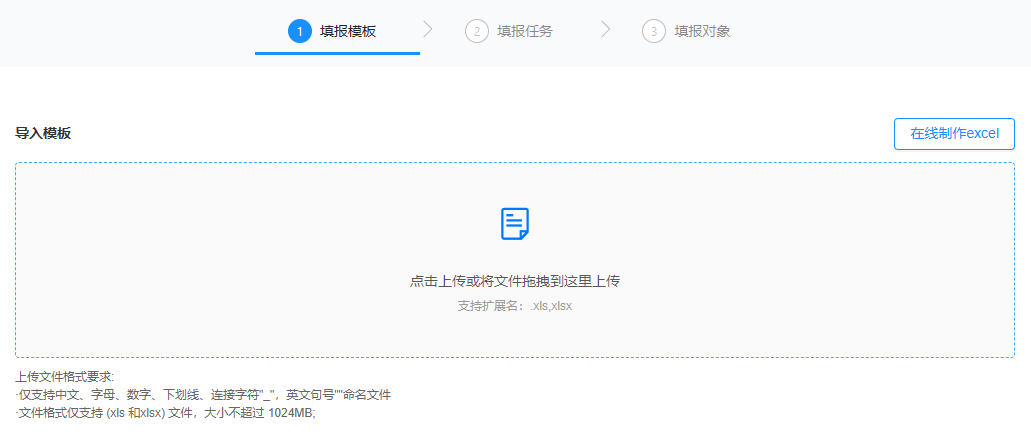Click the number 2 step circle

coord(477,31)
